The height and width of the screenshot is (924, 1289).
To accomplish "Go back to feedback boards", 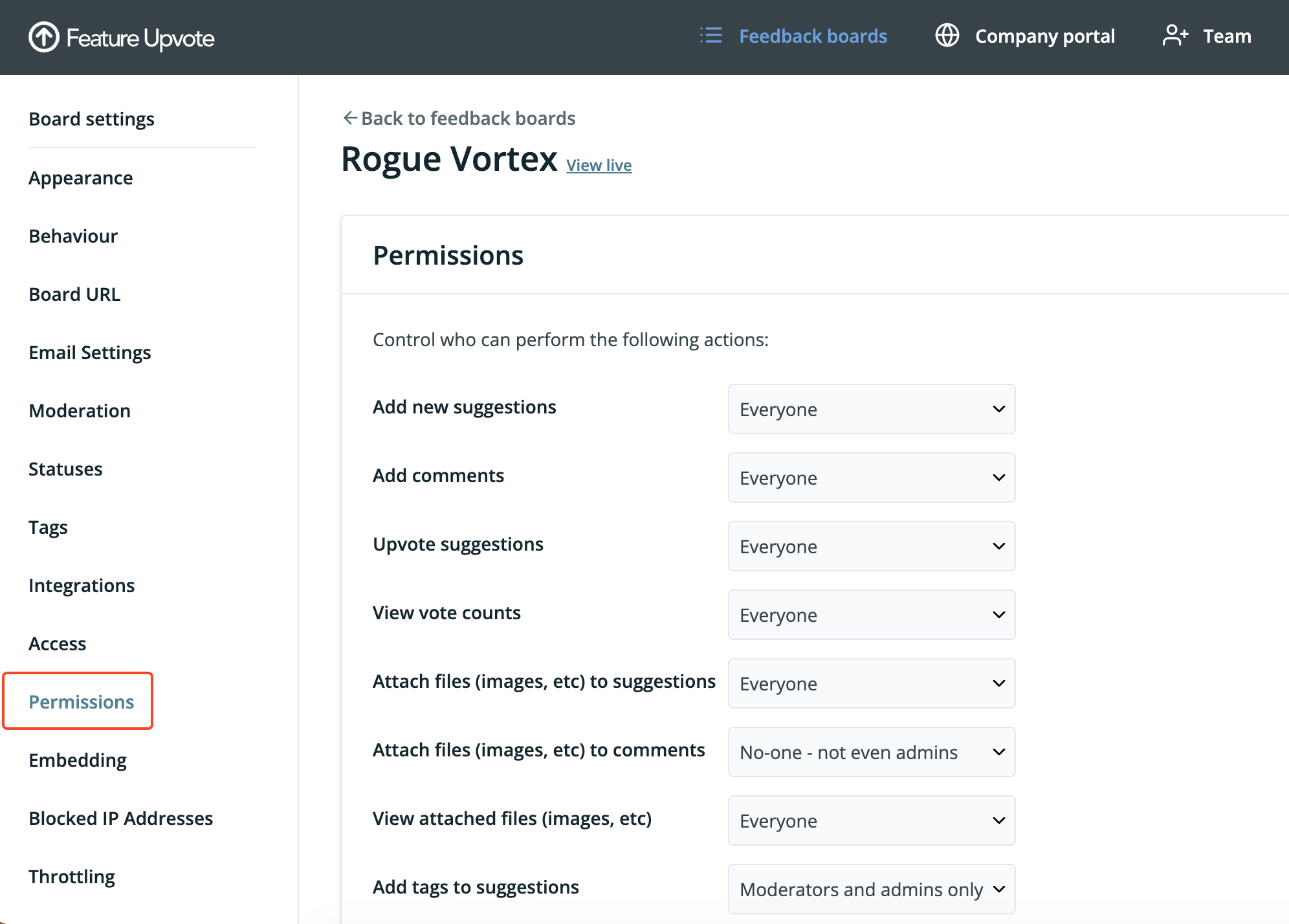I will 468,118.
